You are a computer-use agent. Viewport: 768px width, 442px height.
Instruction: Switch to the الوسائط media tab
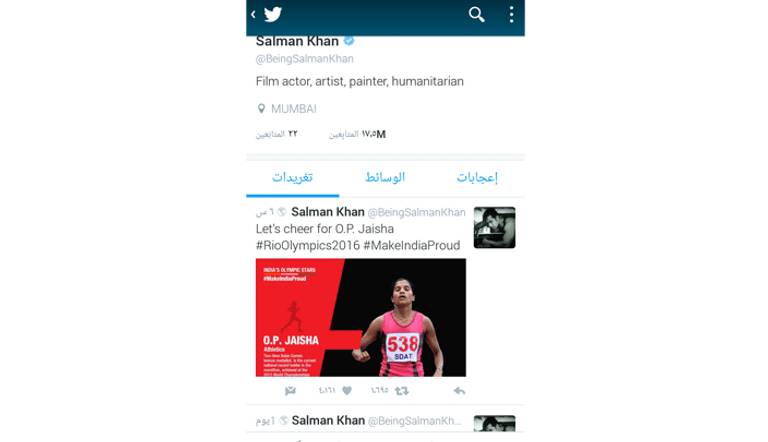click(x=385, y=177)
